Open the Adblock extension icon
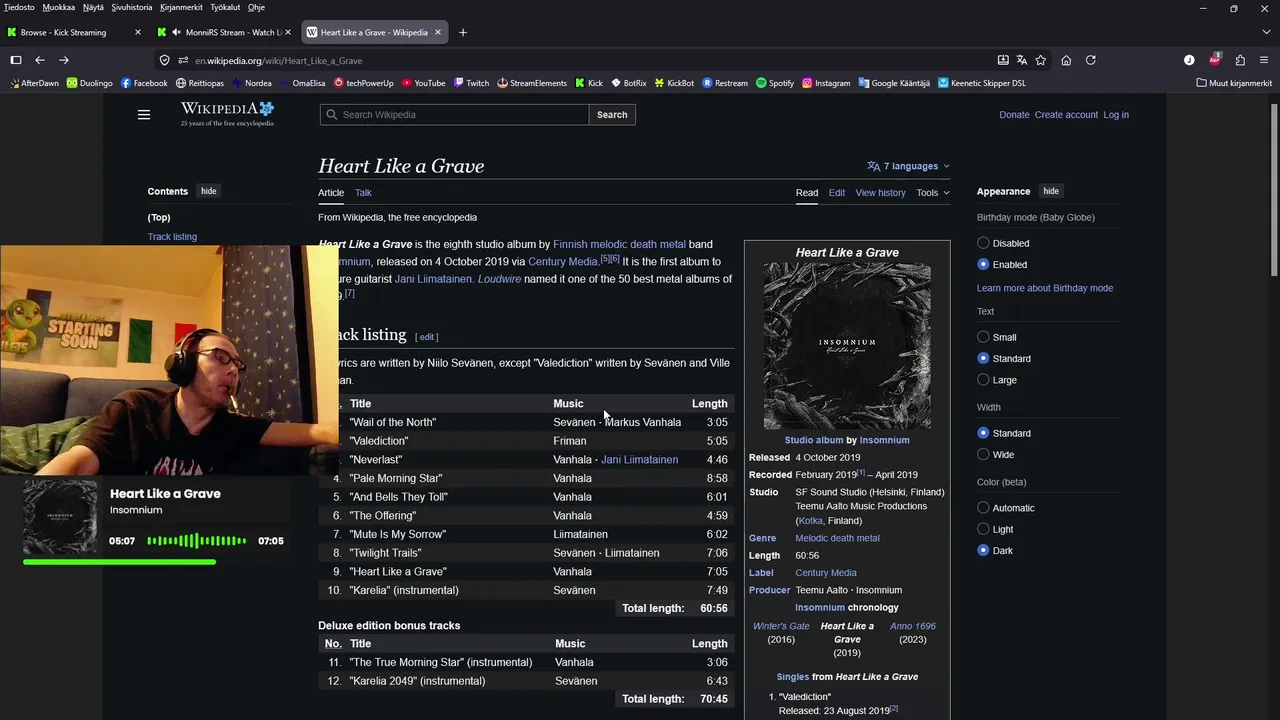The width and height of the screenshot is (1280, 720). tap(1215, 60)
